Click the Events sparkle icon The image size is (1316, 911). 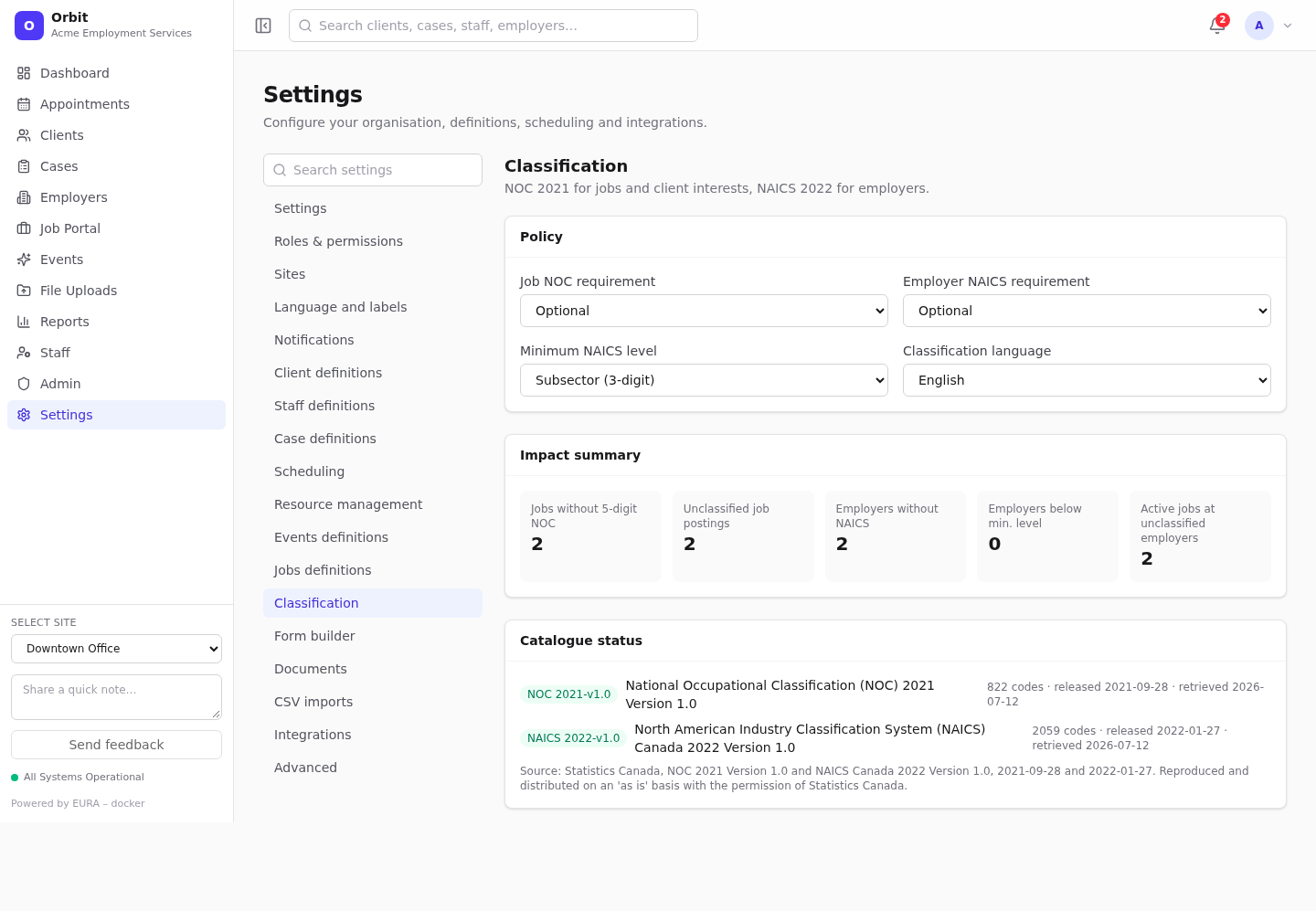click(x=24, y=260)
